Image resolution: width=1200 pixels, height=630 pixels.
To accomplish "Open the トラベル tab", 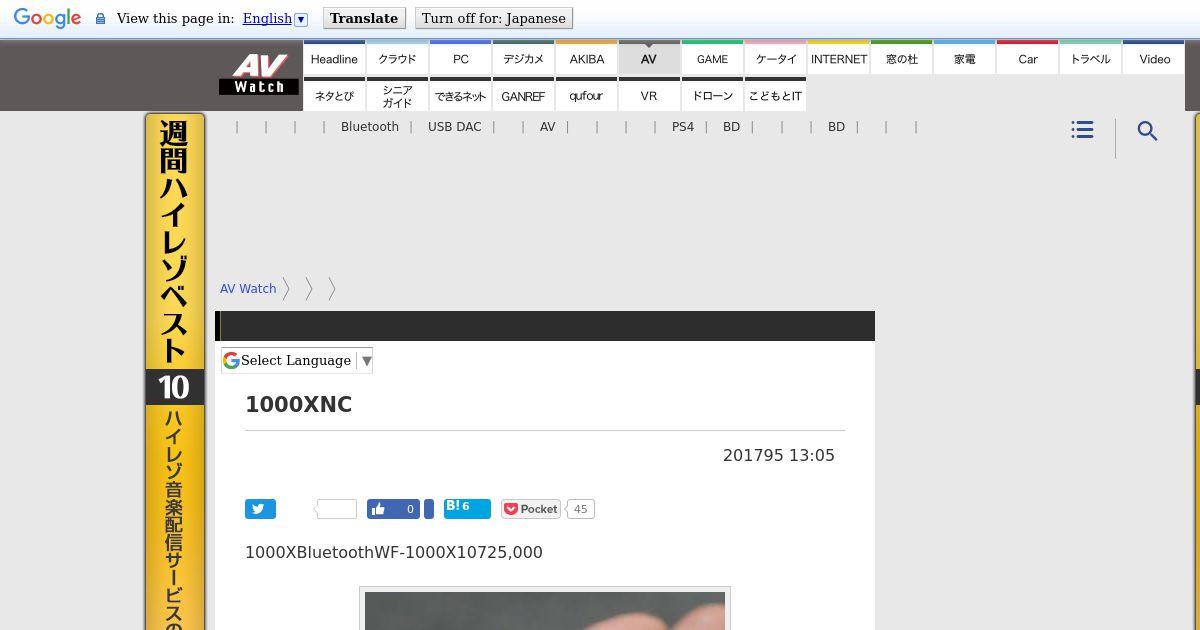I will coord(1090,58).
